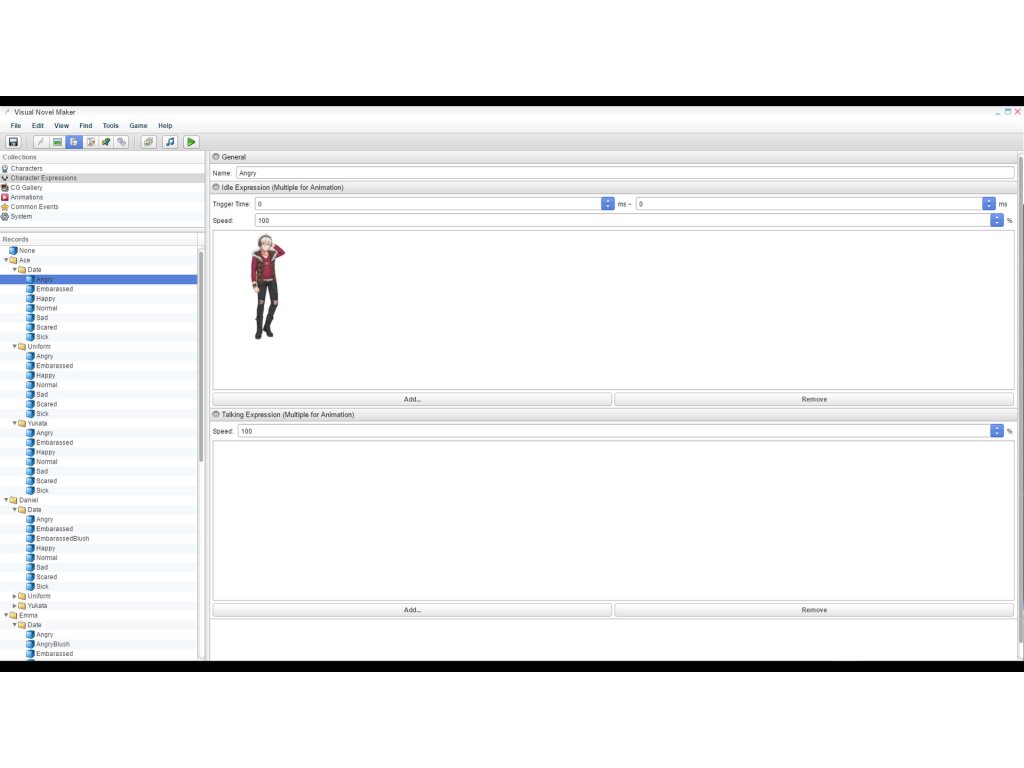The height and width of the screenshot is (768, 1024).
Task: Open the landscape picture toolbar icon
Action: pyautogui.click(x=57, y=142)
